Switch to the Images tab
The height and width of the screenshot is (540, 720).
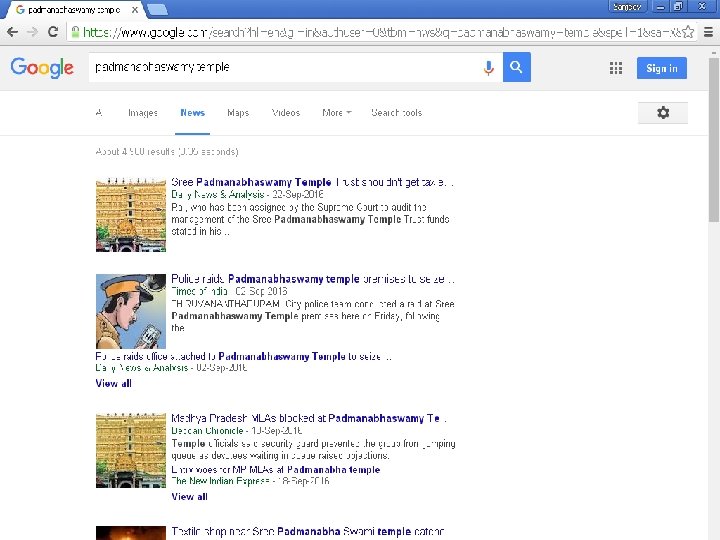[143, 112]
